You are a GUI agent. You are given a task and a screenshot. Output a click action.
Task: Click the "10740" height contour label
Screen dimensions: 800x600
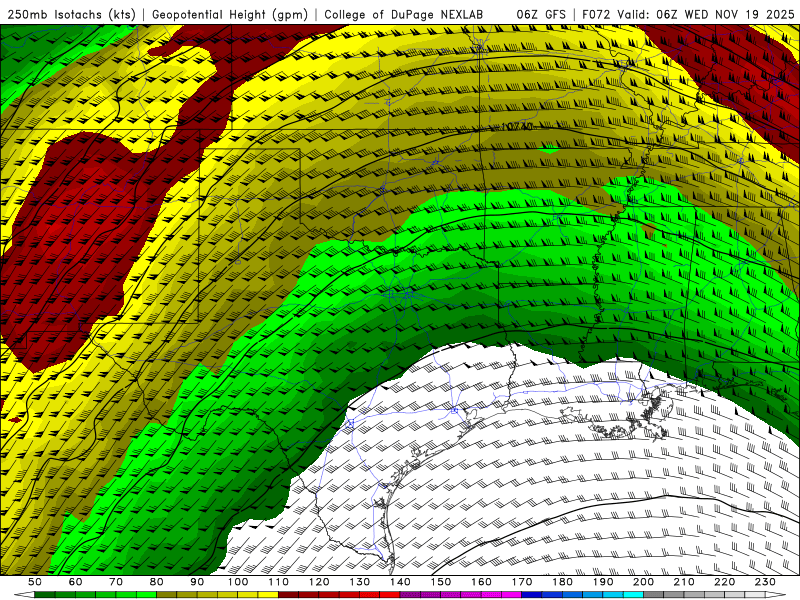[517, 126]
